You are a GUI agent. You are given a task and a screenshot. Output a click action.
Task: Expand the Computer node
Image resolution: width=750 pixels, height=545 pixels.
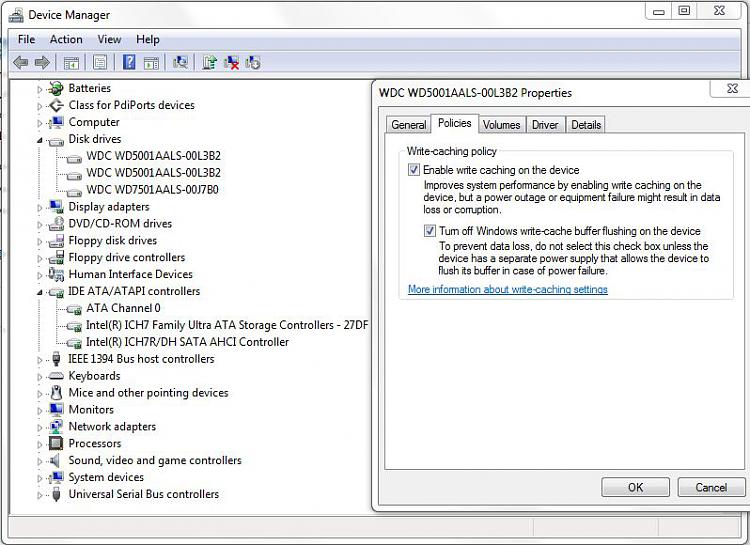click(x=40, y=123)
